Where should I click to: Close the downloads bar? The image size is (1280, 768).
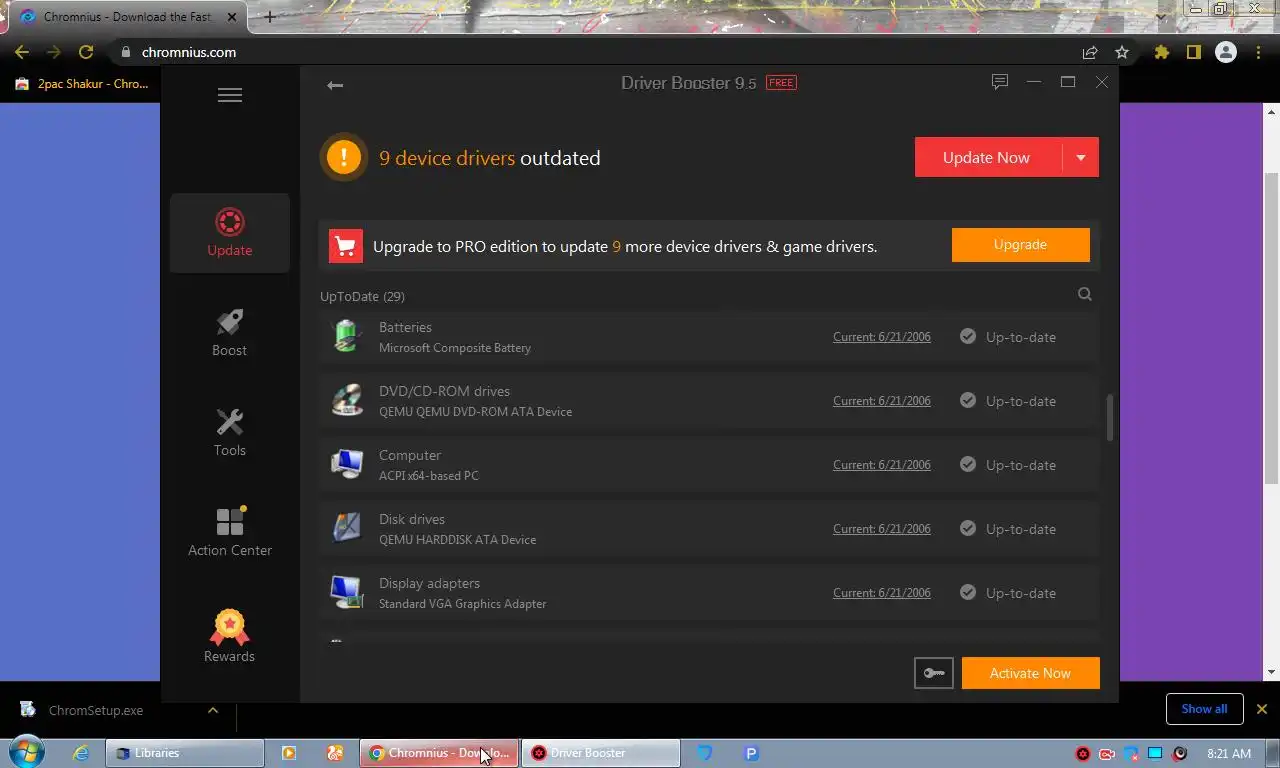click(x=1261, y=709)
